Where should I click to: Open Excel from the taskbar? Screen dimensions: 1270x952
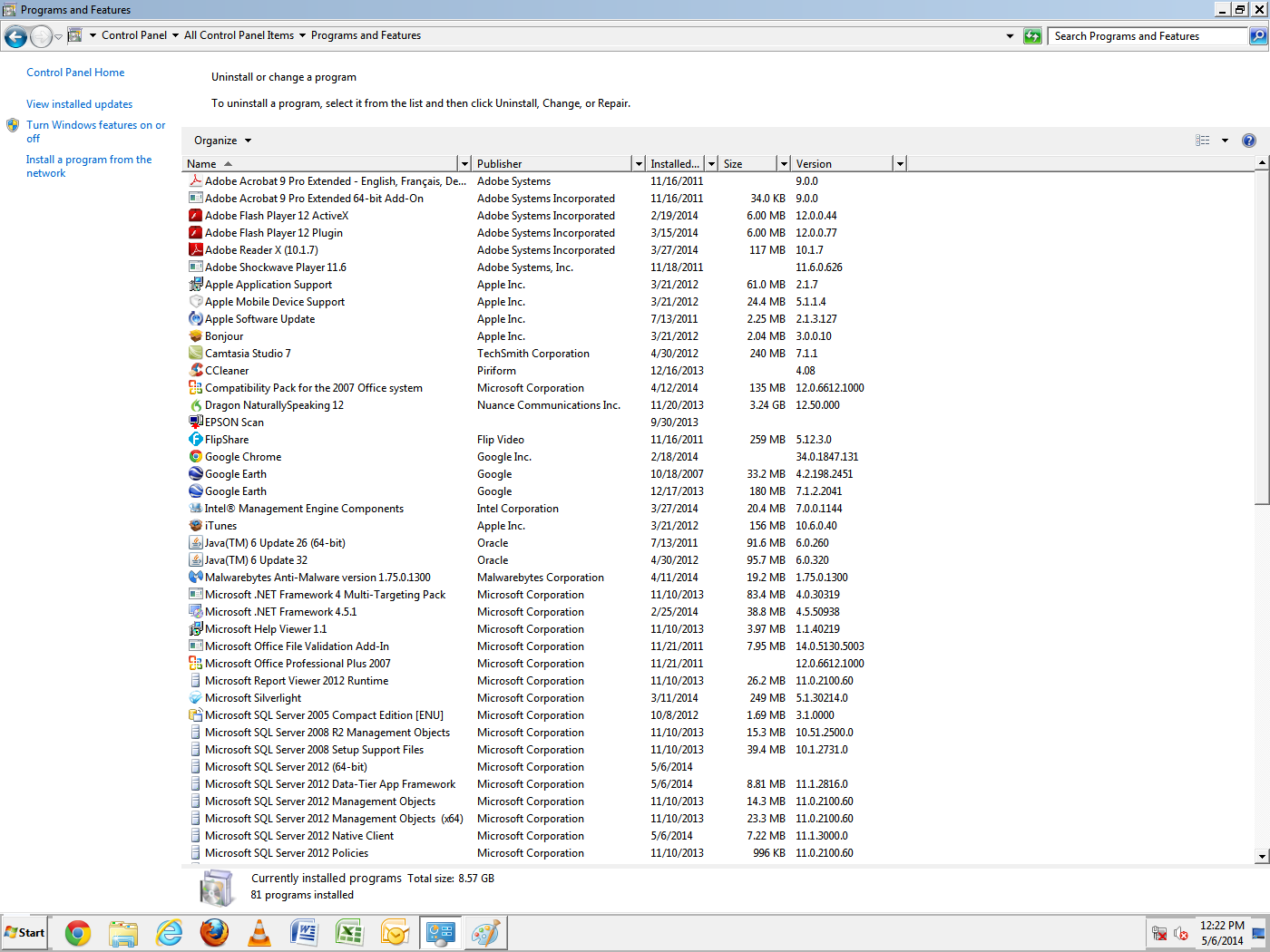[x=349, y=933]
